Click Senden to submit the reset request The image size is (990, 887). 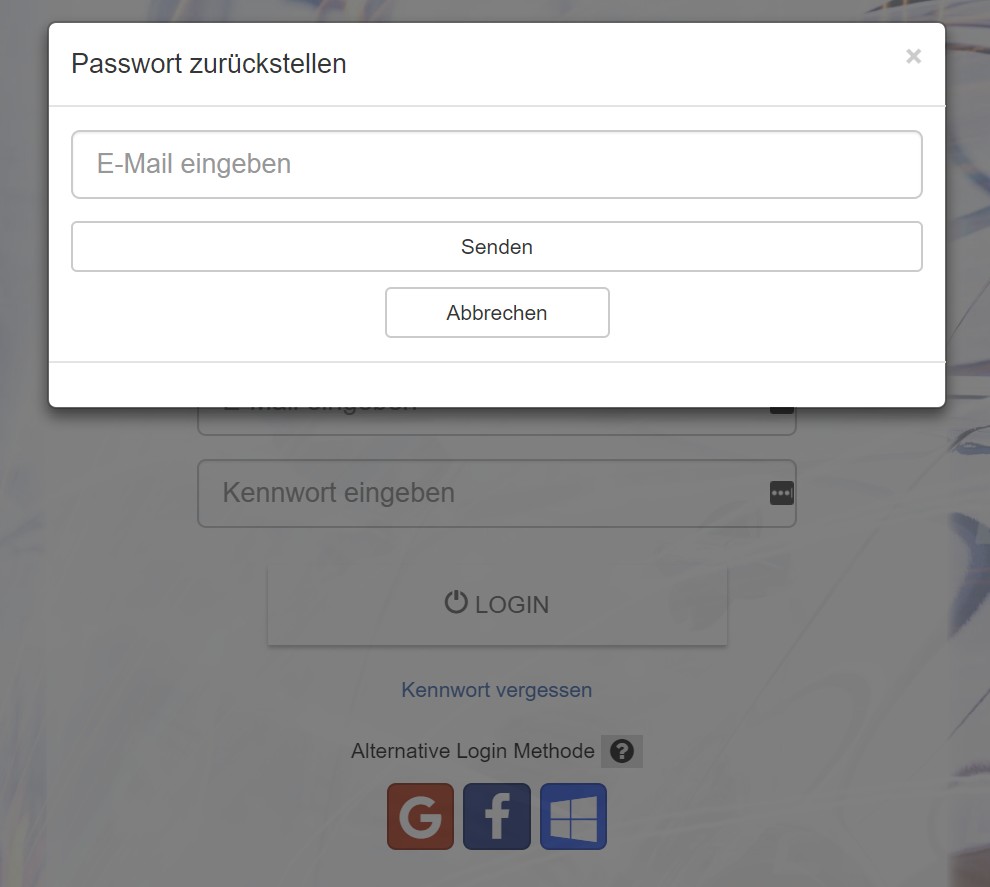(x=497, y=247)
